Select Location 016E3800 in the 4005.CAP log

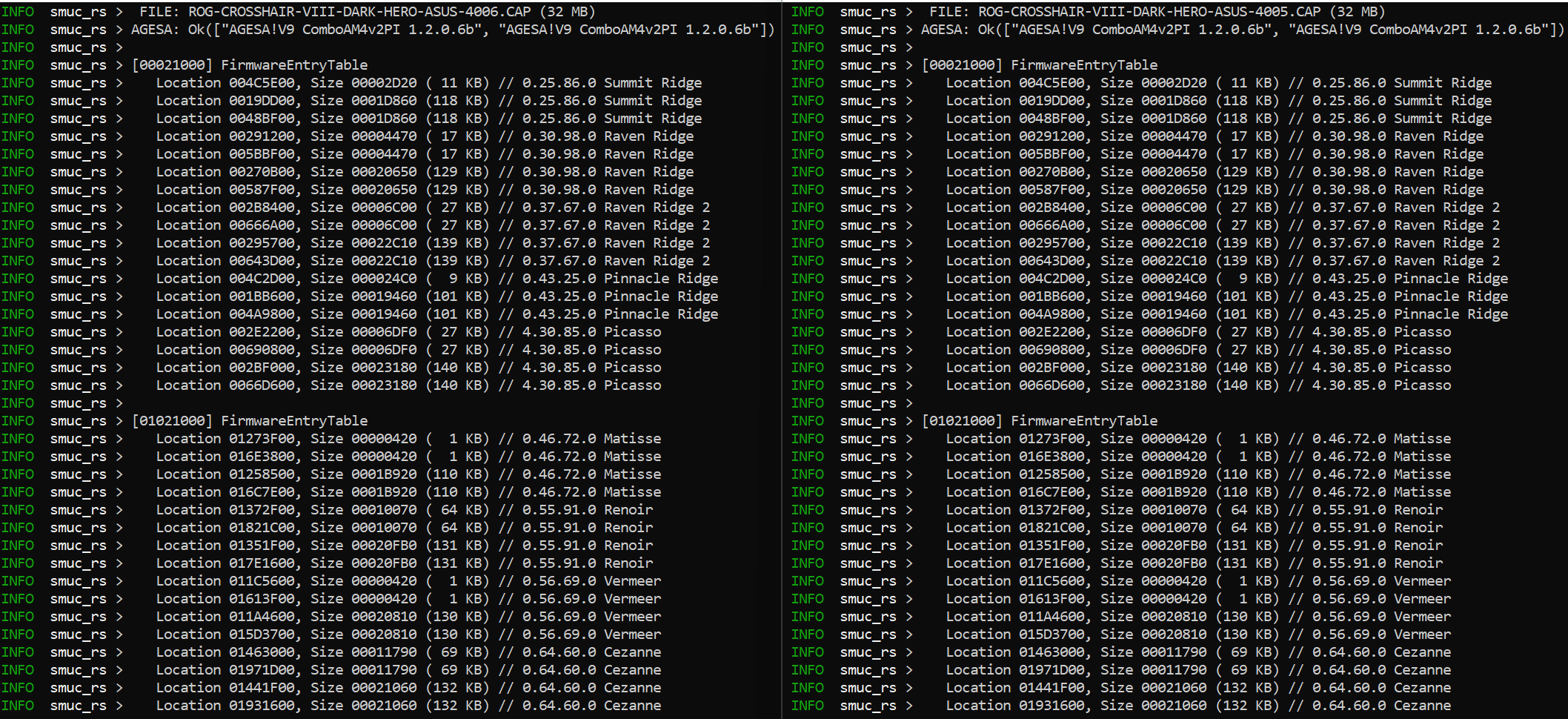tap(1015, 457)
